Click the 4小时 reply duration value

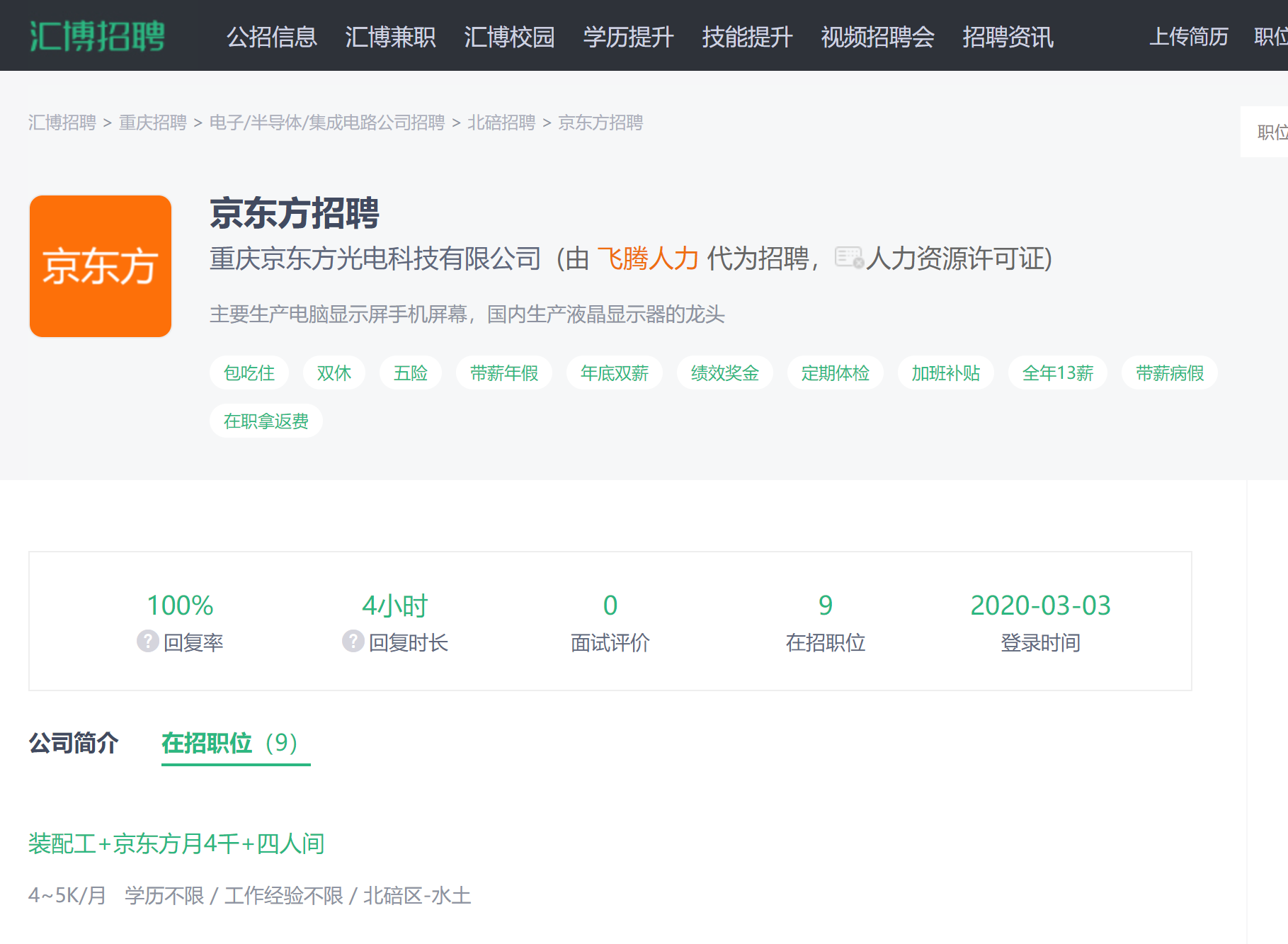(395, 605)
